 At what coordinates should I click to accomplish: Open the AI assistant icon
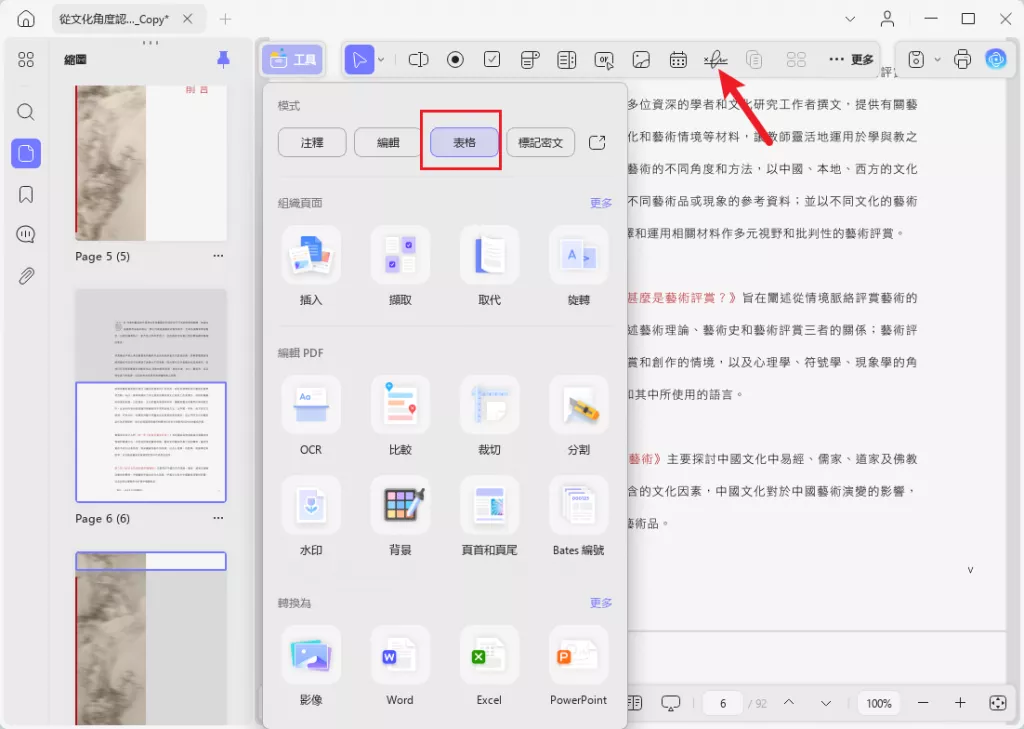(996, 59)
